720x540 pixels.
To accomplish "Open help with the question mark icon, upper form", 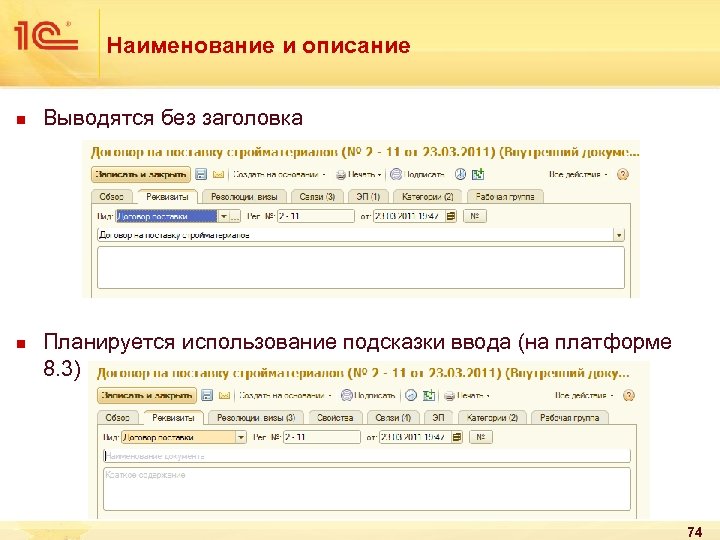I will (x=623, y=174).
